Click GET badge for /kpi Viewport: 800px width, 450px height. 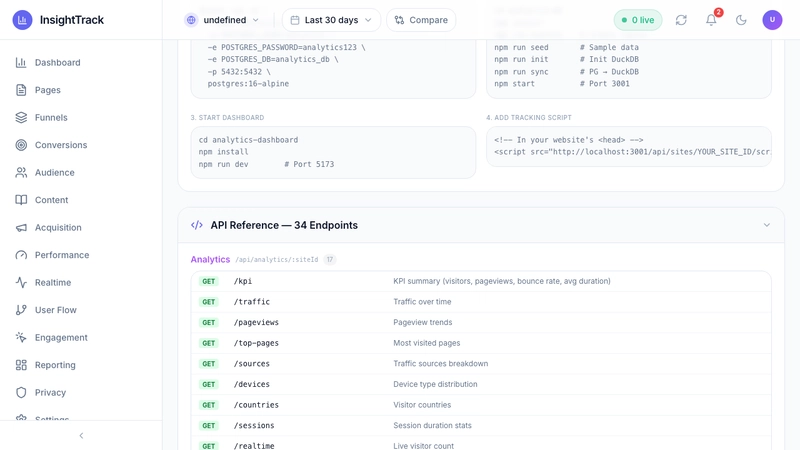[209, 281]
